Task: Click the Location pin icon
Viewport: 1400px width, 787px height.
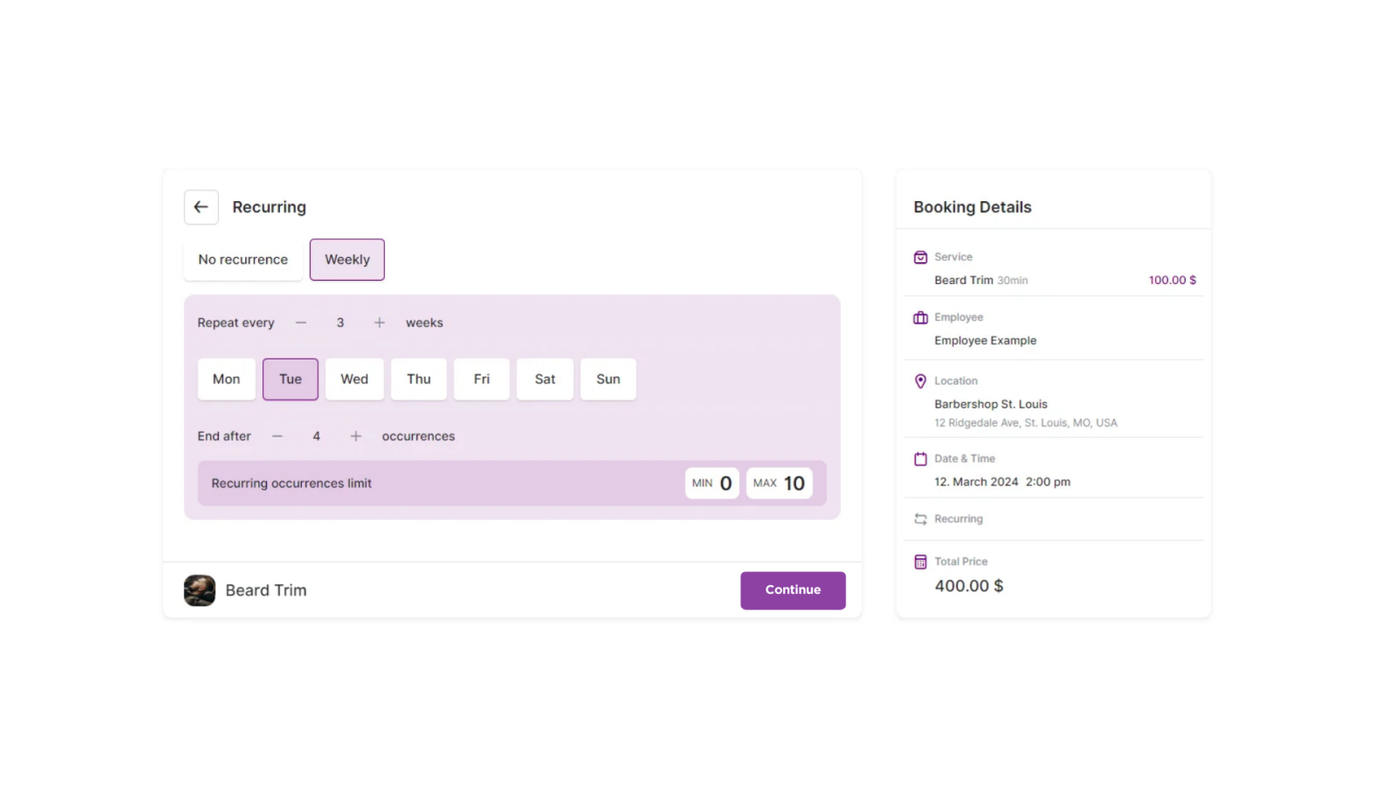Action: click(920, 381)
